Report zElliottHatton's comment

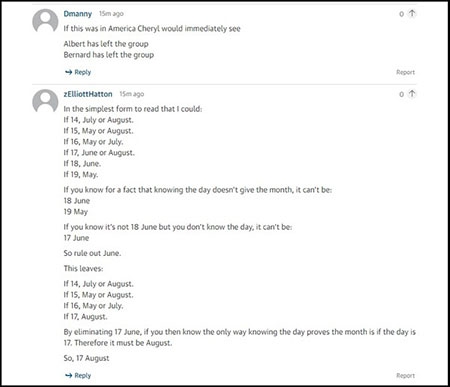[x=405, y=375]
